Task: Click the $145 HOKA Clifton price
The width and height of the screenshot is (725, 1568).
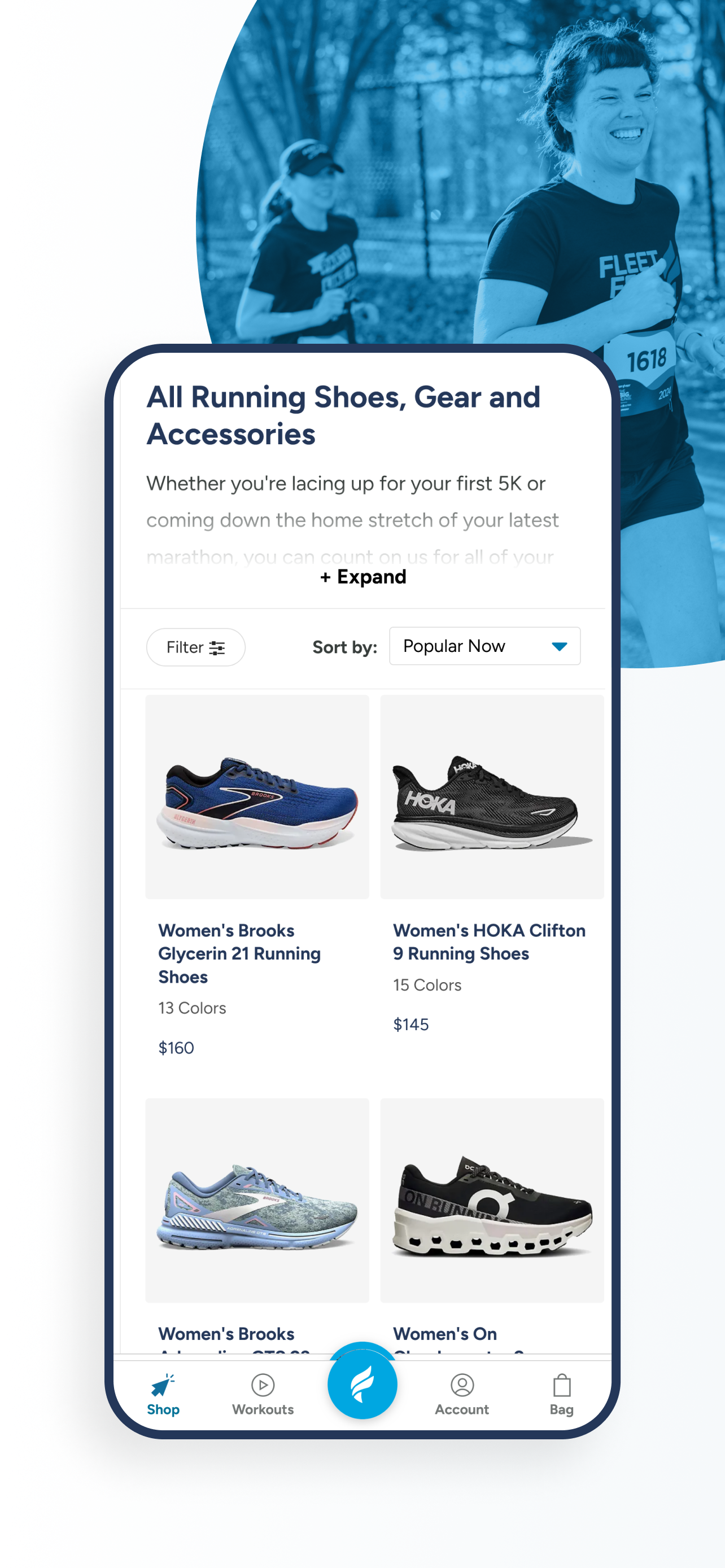Action: 411,1024
